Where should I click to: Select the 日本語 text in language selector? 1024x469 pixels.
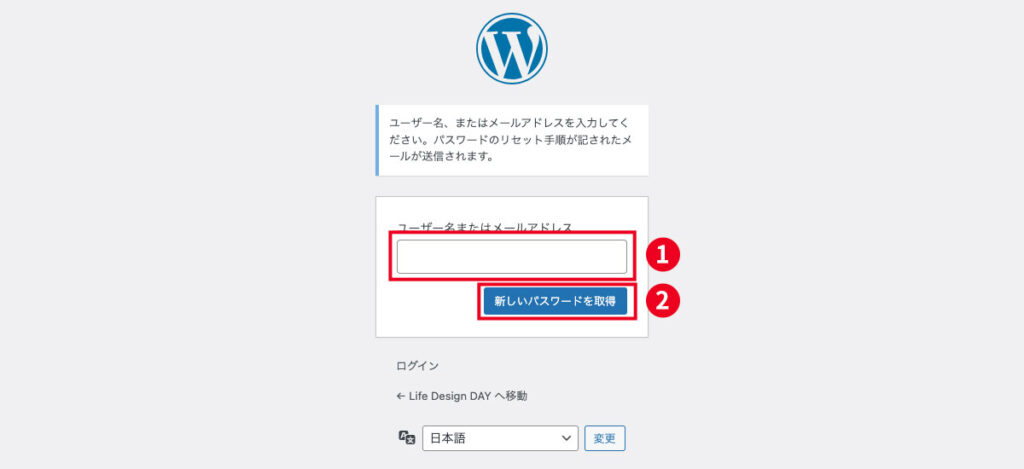pyautogui.click(x=448, y=439)
